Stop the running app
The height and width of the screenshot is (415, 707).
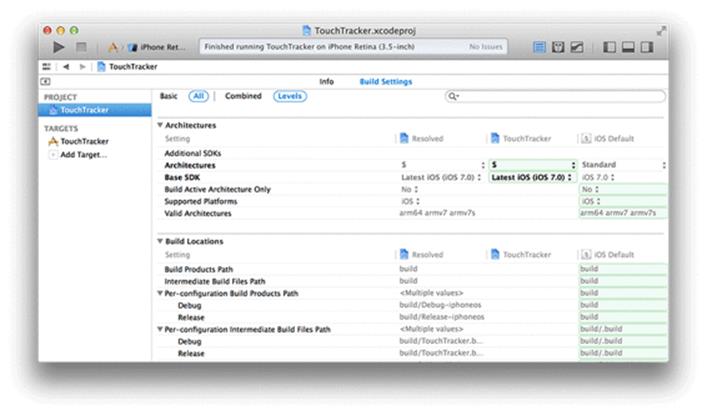click(81, 47)
